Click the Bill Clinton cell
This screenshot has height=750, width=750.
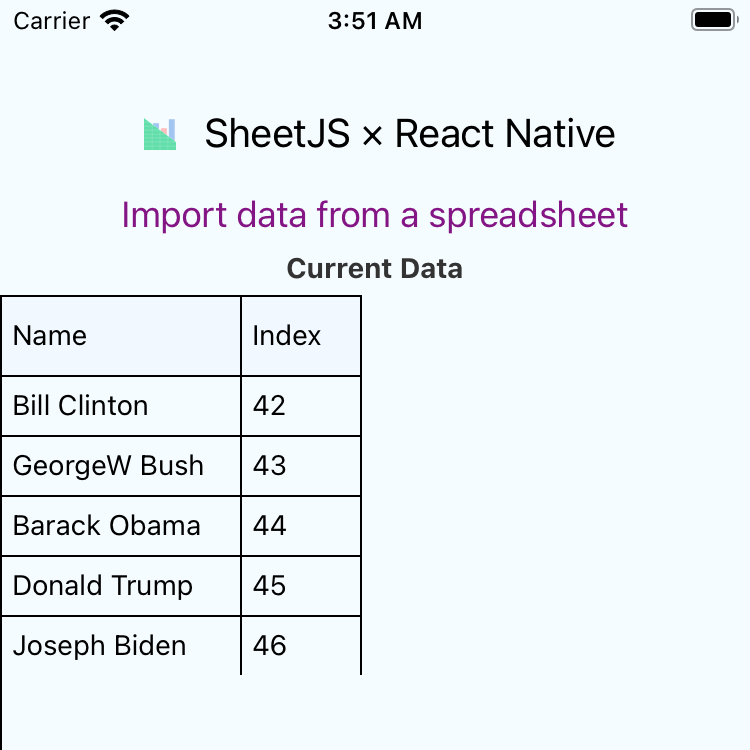[121, 406]
